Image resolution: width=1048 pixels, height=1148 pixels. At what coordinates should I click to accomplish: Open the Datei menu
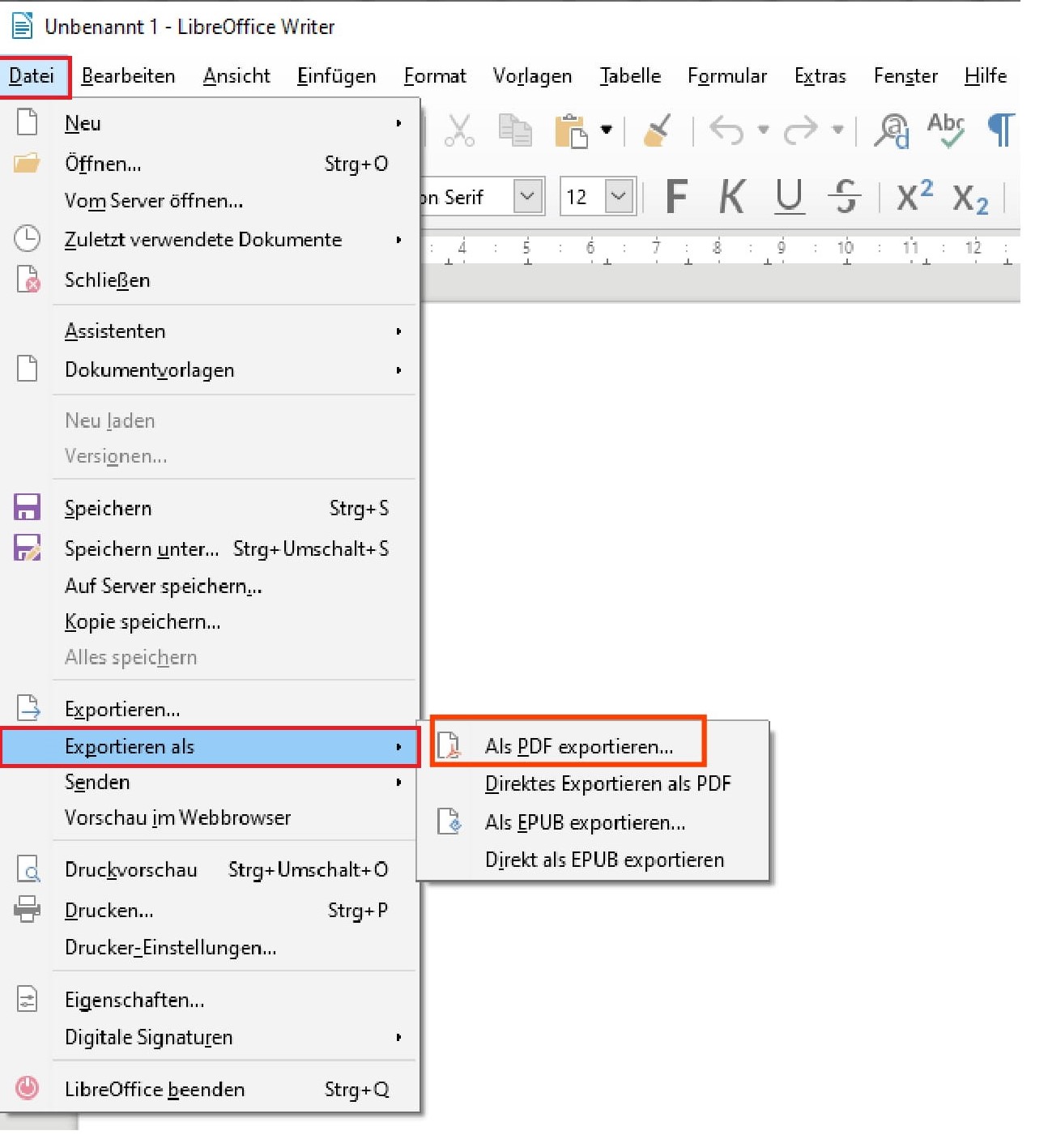[x=32, y=76]
